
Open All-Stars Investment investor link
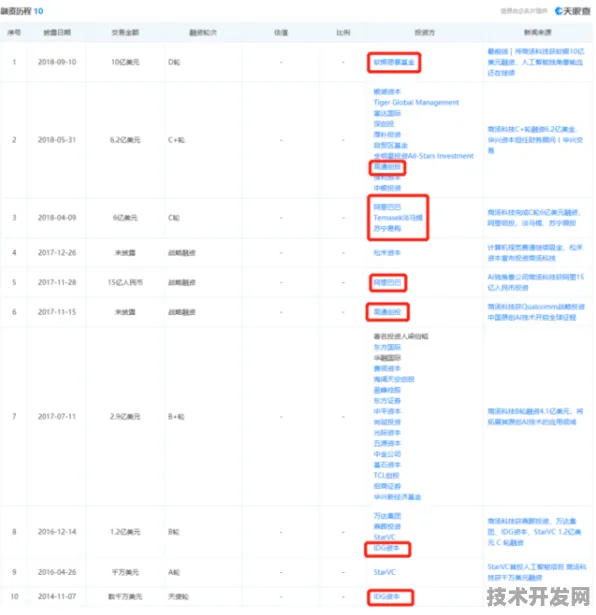point(423,156)
